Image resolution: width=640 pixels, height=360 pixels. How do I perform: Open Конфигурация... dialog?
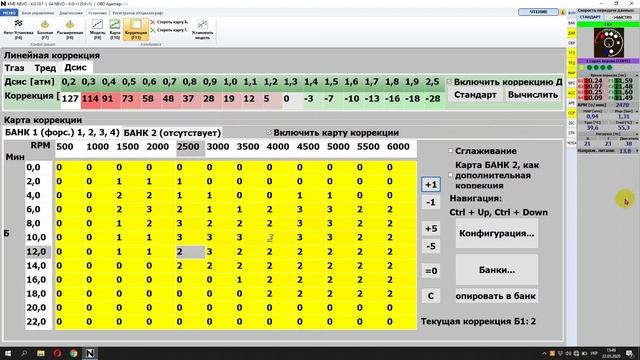(x=497, y=233)
